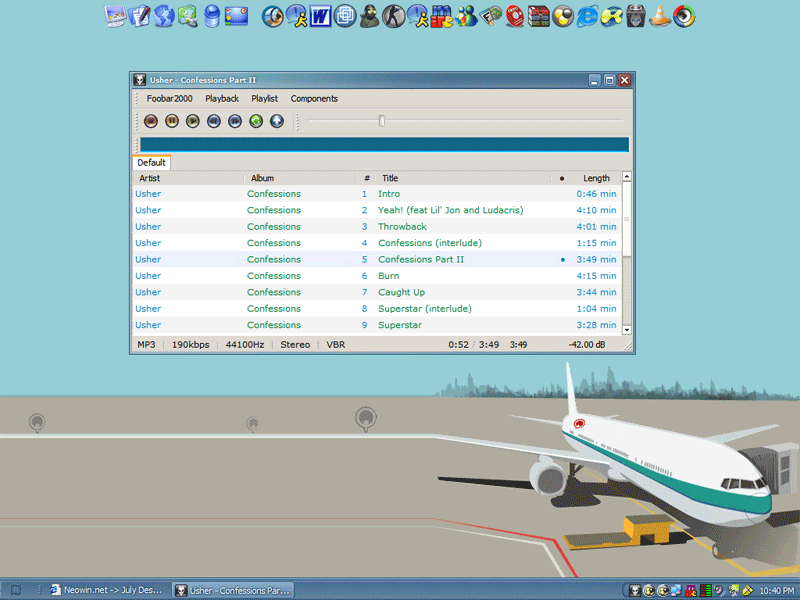Image resolution: width=800 pixels, height=600 pixels.
Task: Open the yellow fish dock icon
Action: tap(611, 16)
